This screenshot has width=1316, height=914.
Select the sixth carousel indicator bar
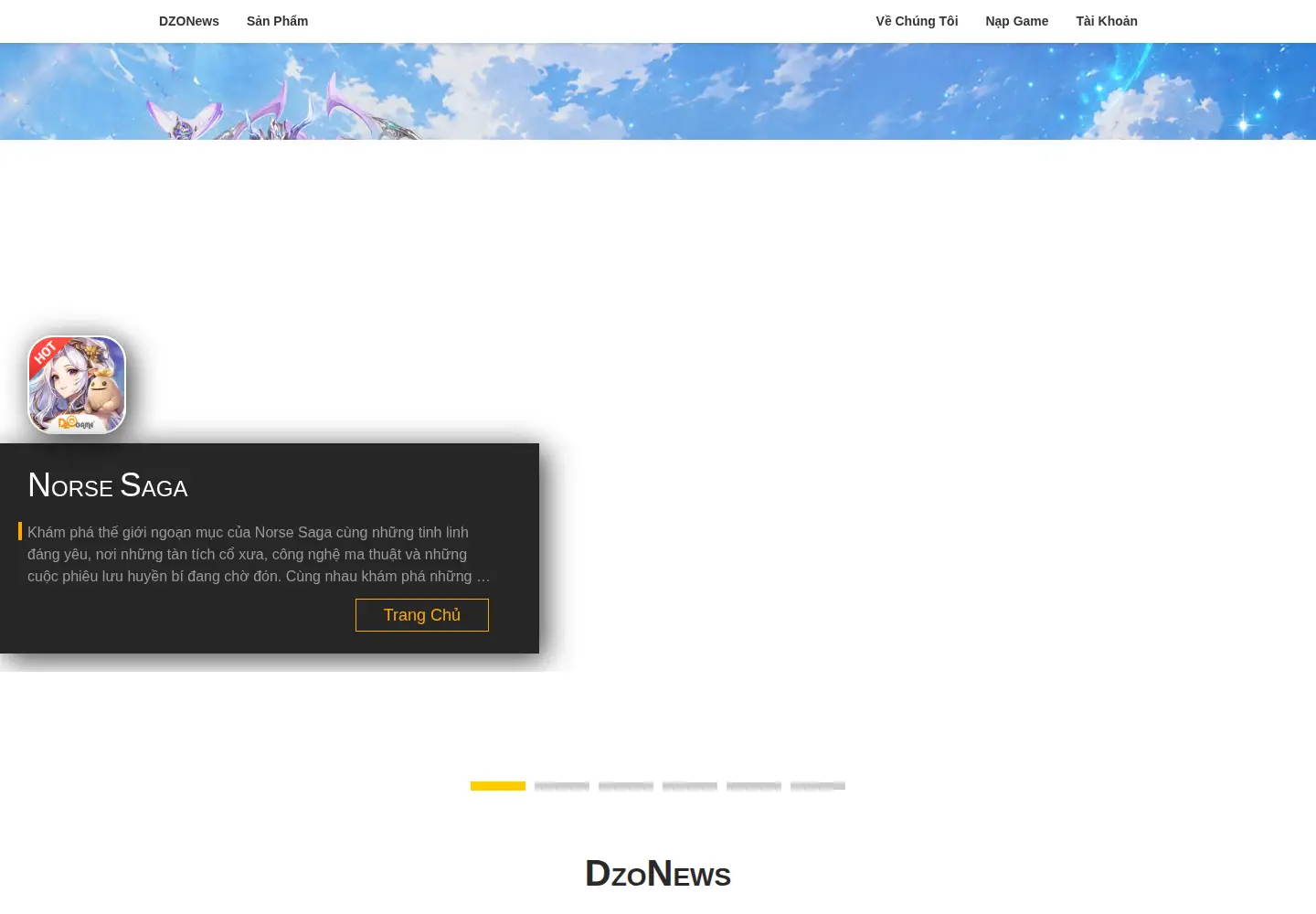coord(818,786)
